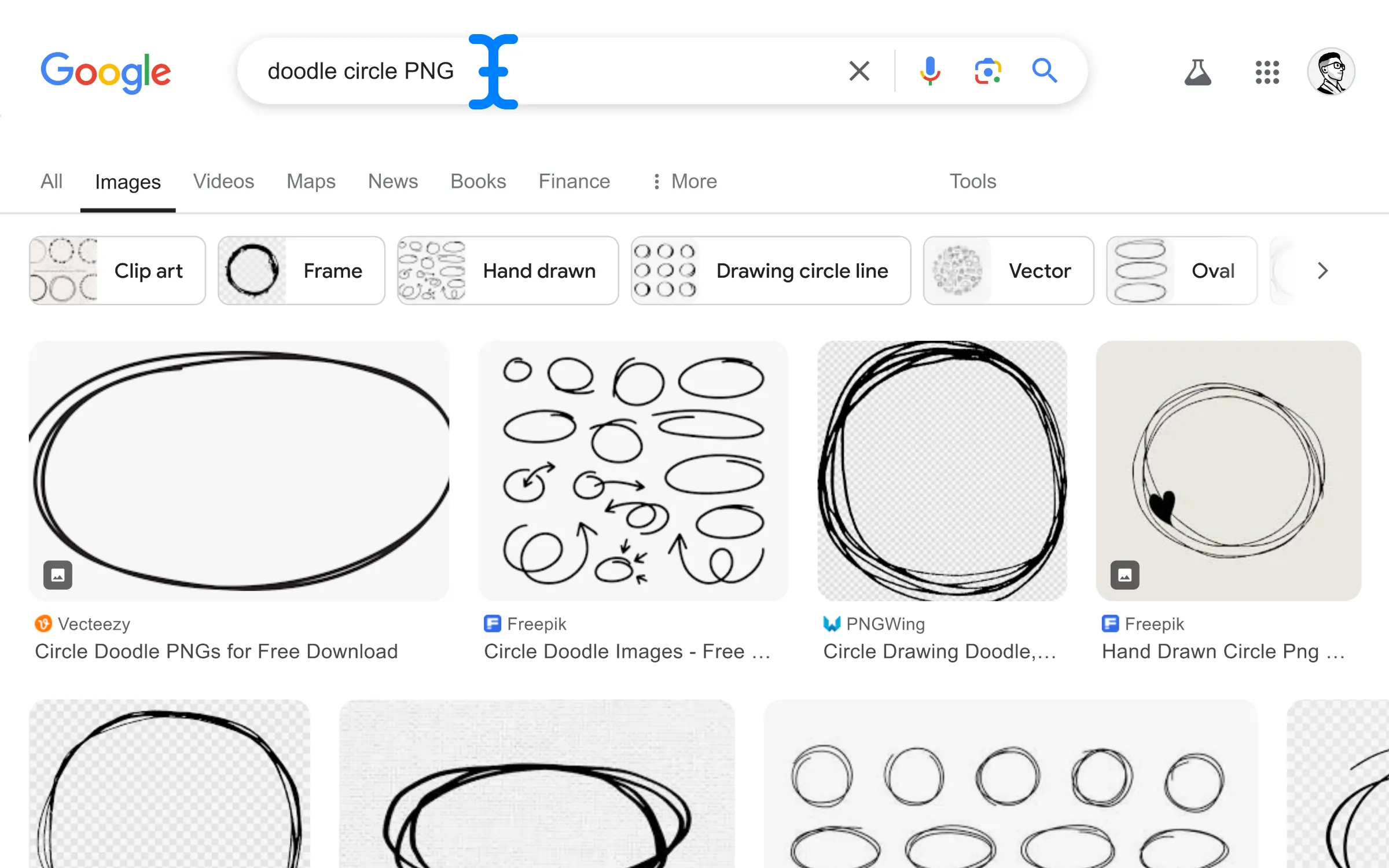The width and height of the screenshot is (1389, 868).
Task: Click the magnifying glass search button
Action: (1045, 71)
